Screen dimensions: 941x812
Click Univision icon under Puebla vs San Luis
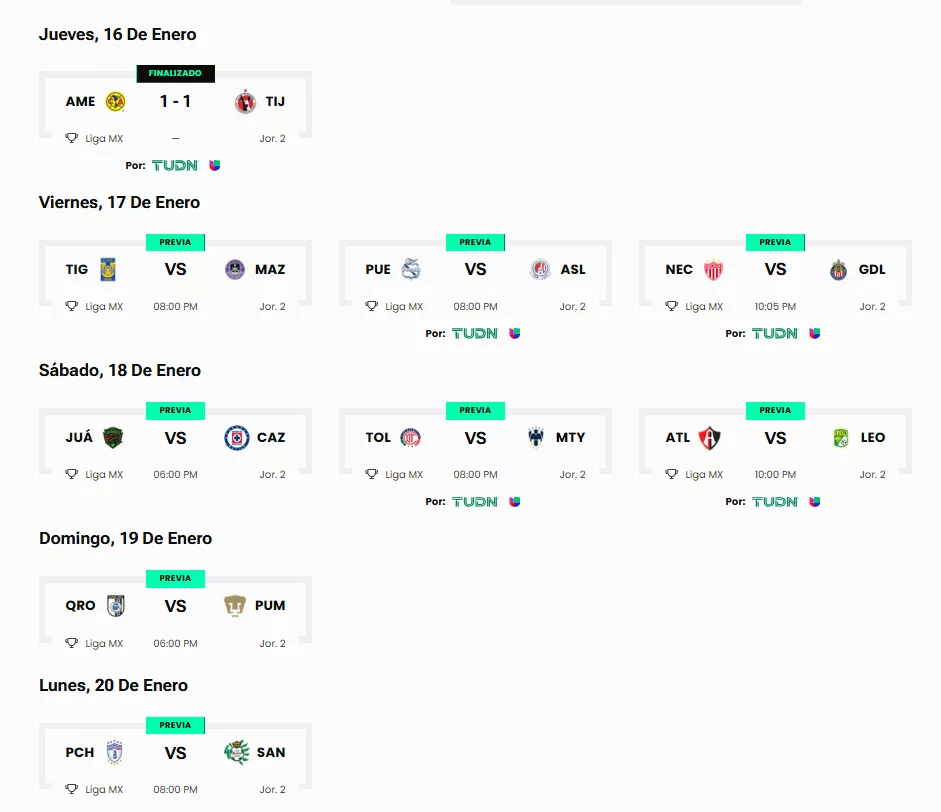coord(514,333)
